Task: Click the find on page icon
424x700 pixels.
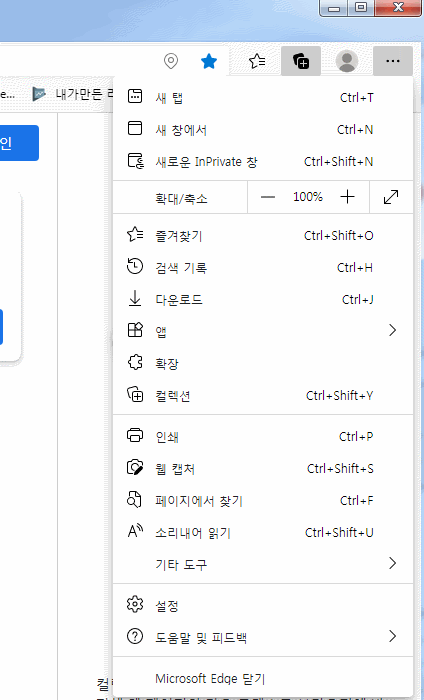Action: coord(135,500)
